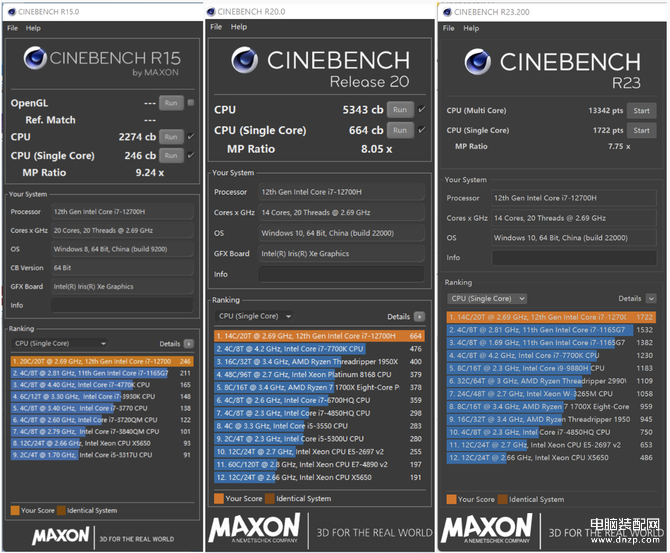The height and width of the screenshot is (553, 670).
Task: Toggle the CPU checkbox in Cinebench R20
Action: [x=422, y=109]
